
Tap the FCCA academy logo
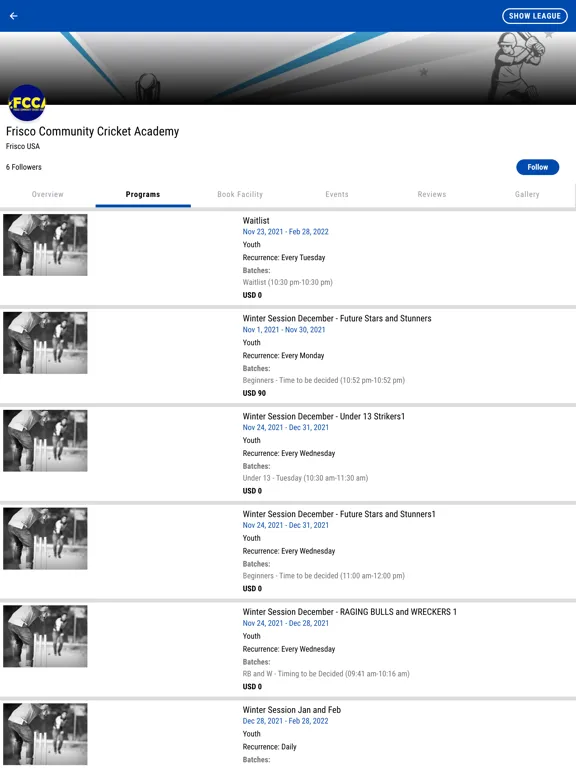tap(27, 103)
